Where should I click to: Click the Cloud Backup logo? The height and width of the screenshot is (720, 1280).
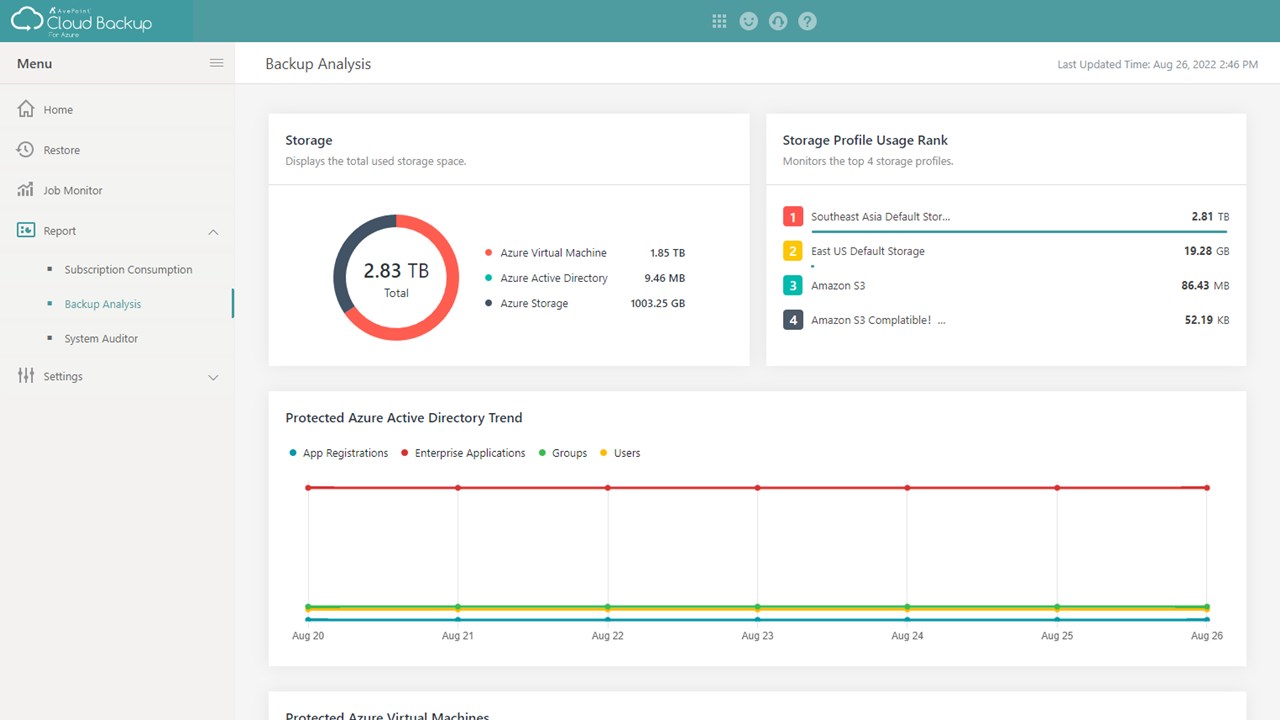pos(82,21)
